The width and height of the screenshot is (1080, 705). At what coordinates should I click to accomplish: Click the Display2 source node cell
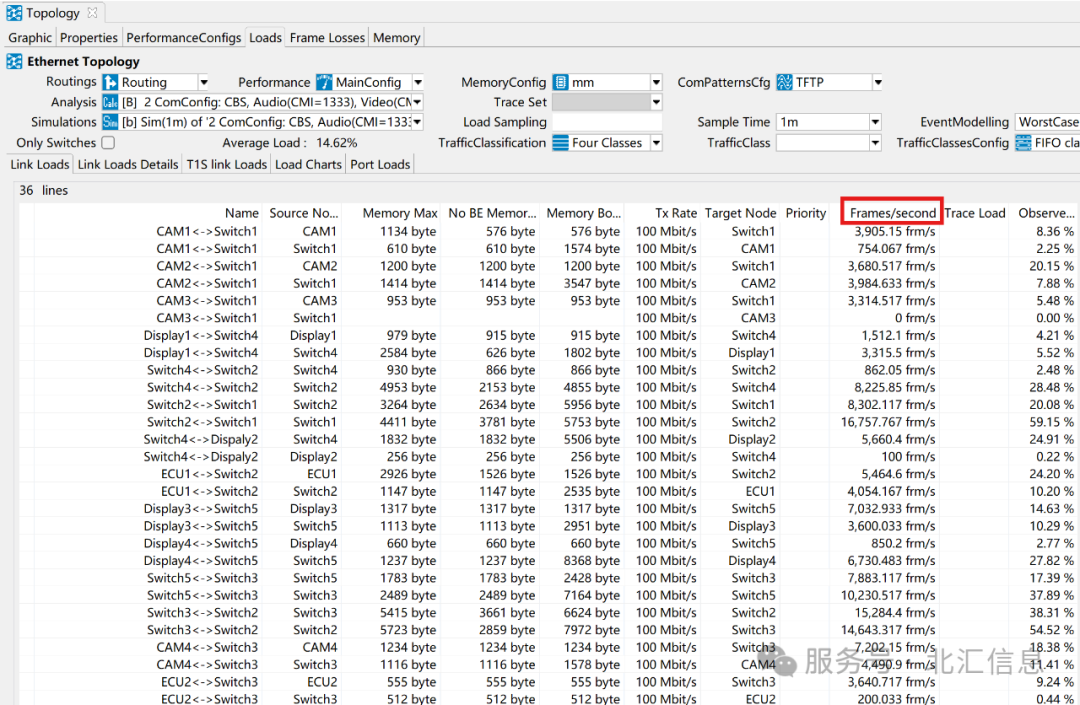tap(313, 456)
